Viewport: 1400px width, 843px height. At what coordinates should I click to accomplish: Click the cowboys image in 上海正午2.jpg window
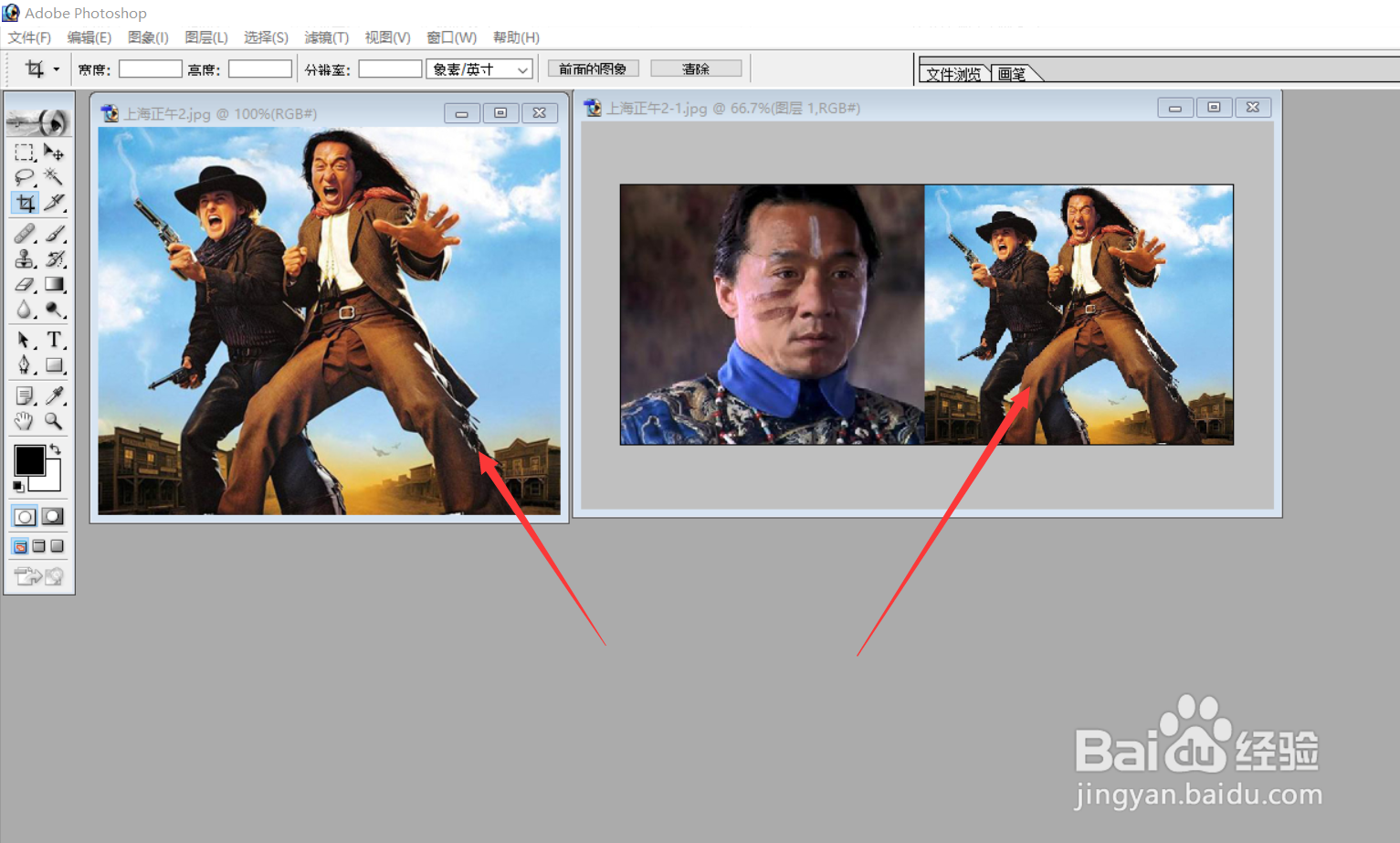[329, 321]
